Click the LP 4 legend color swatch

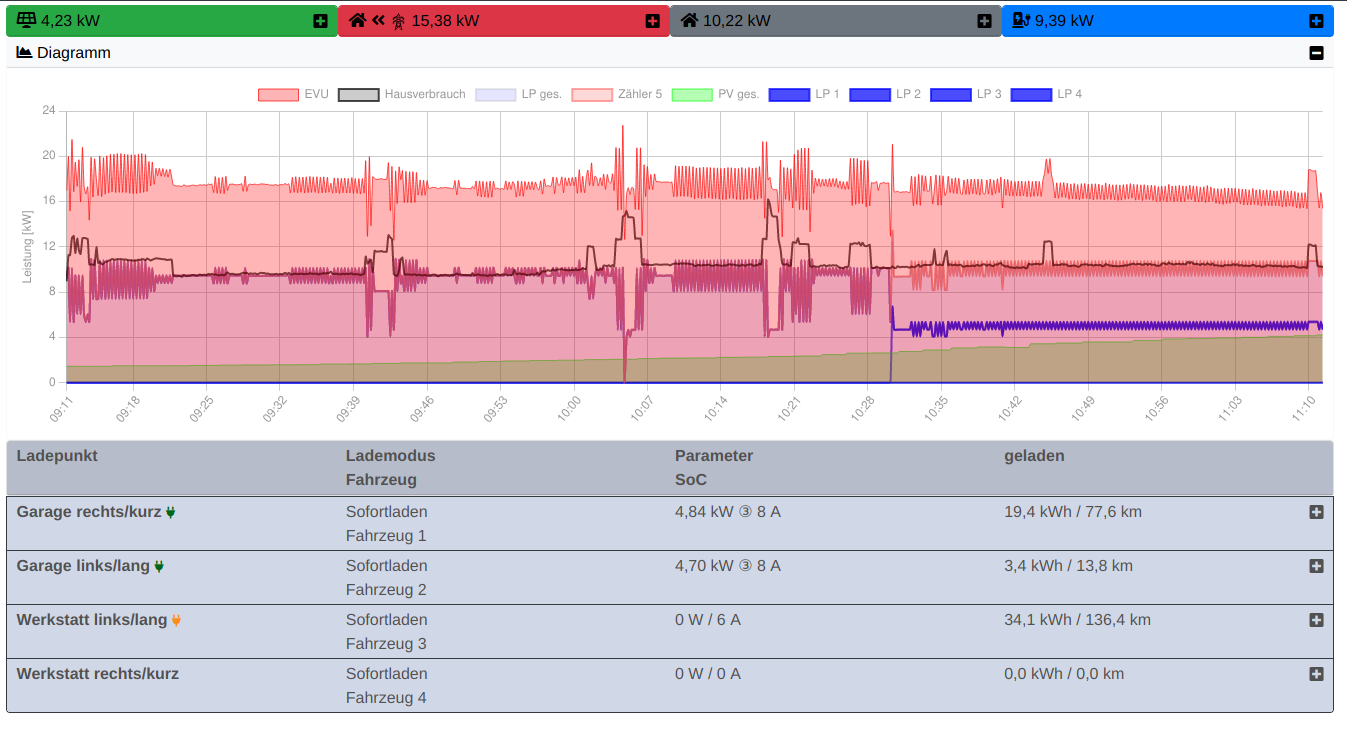[1031, 95]
